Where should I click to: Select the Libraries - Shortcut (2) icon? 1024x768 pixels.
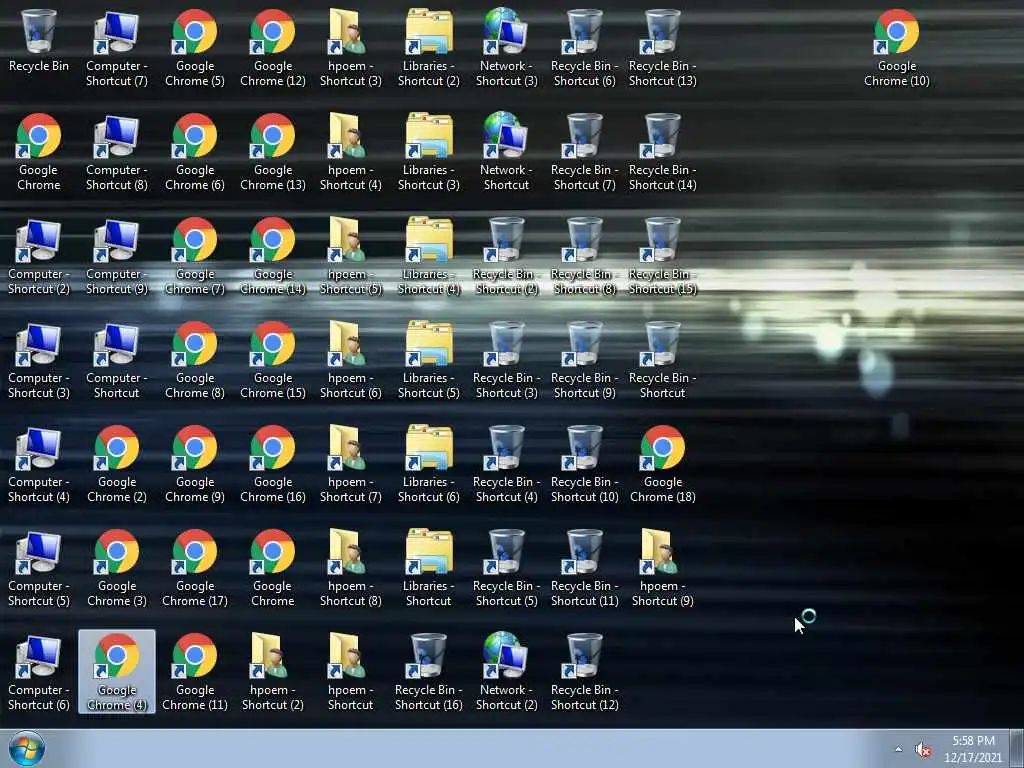428,48
